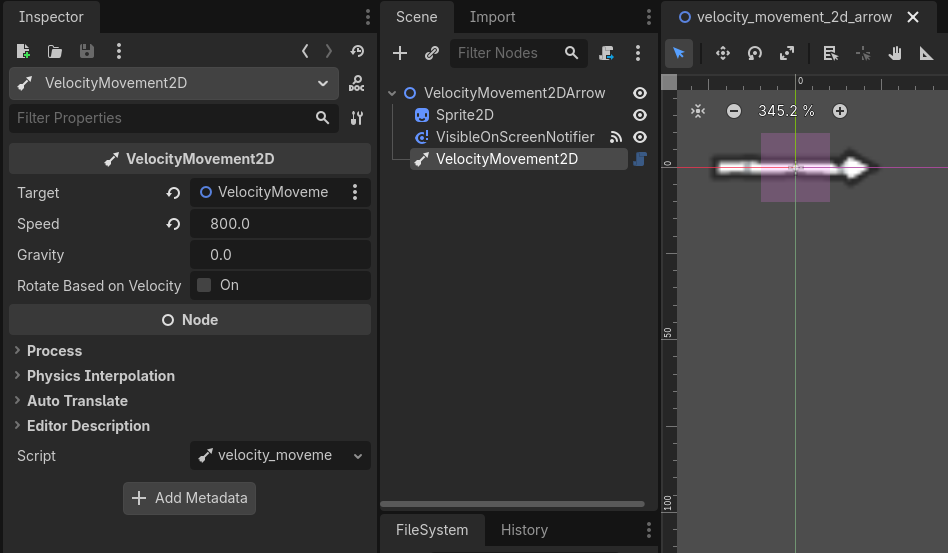Zoom in on the 2D viewport
This screenshot has height=553, width=948.
pos(840,111)
